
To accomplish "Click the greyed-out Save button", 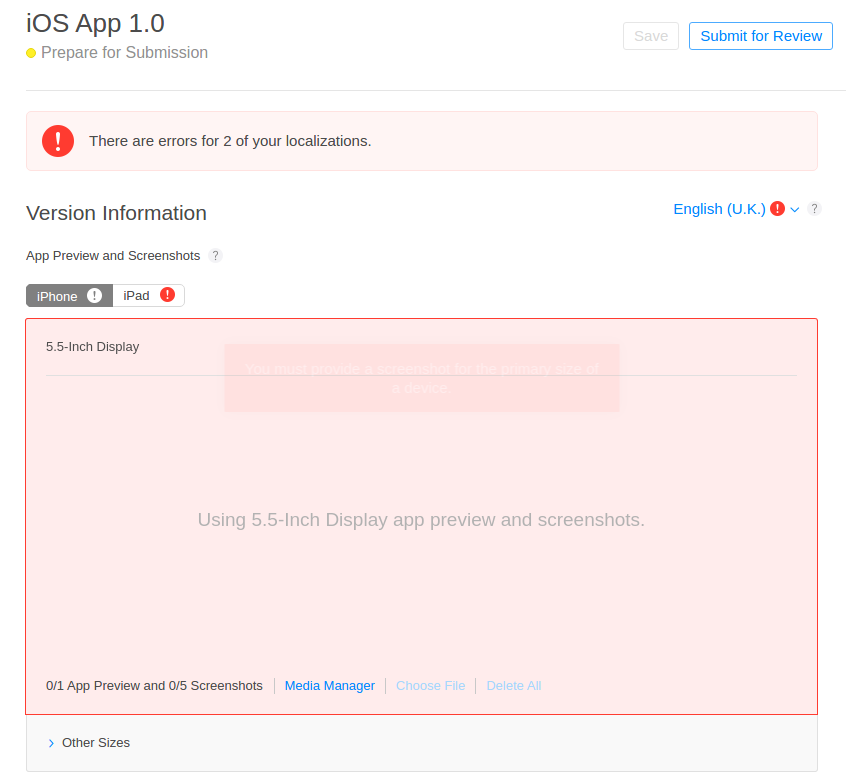I will (x=651, y=36).
